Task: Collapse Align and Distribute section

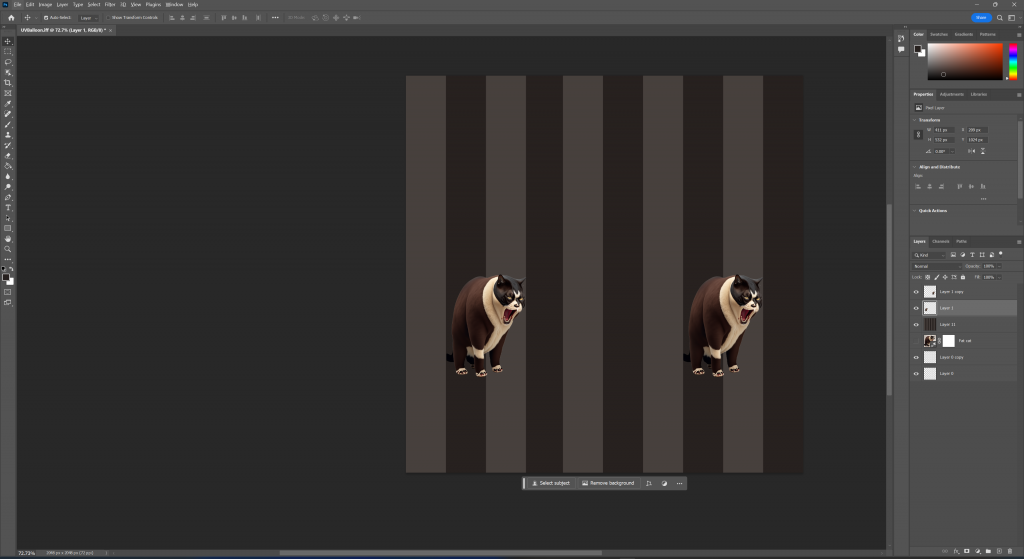Action: [914, 167]
